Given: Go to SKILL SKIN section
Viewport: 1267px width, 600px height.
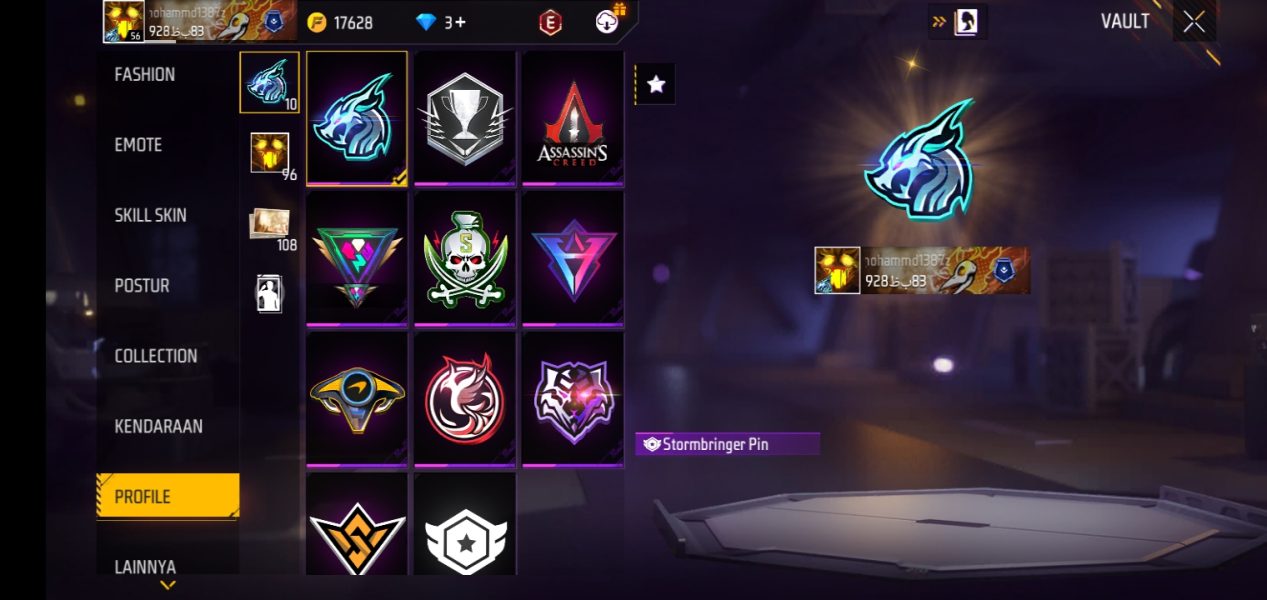Looking at the screenshot, I should pos(150,215).
